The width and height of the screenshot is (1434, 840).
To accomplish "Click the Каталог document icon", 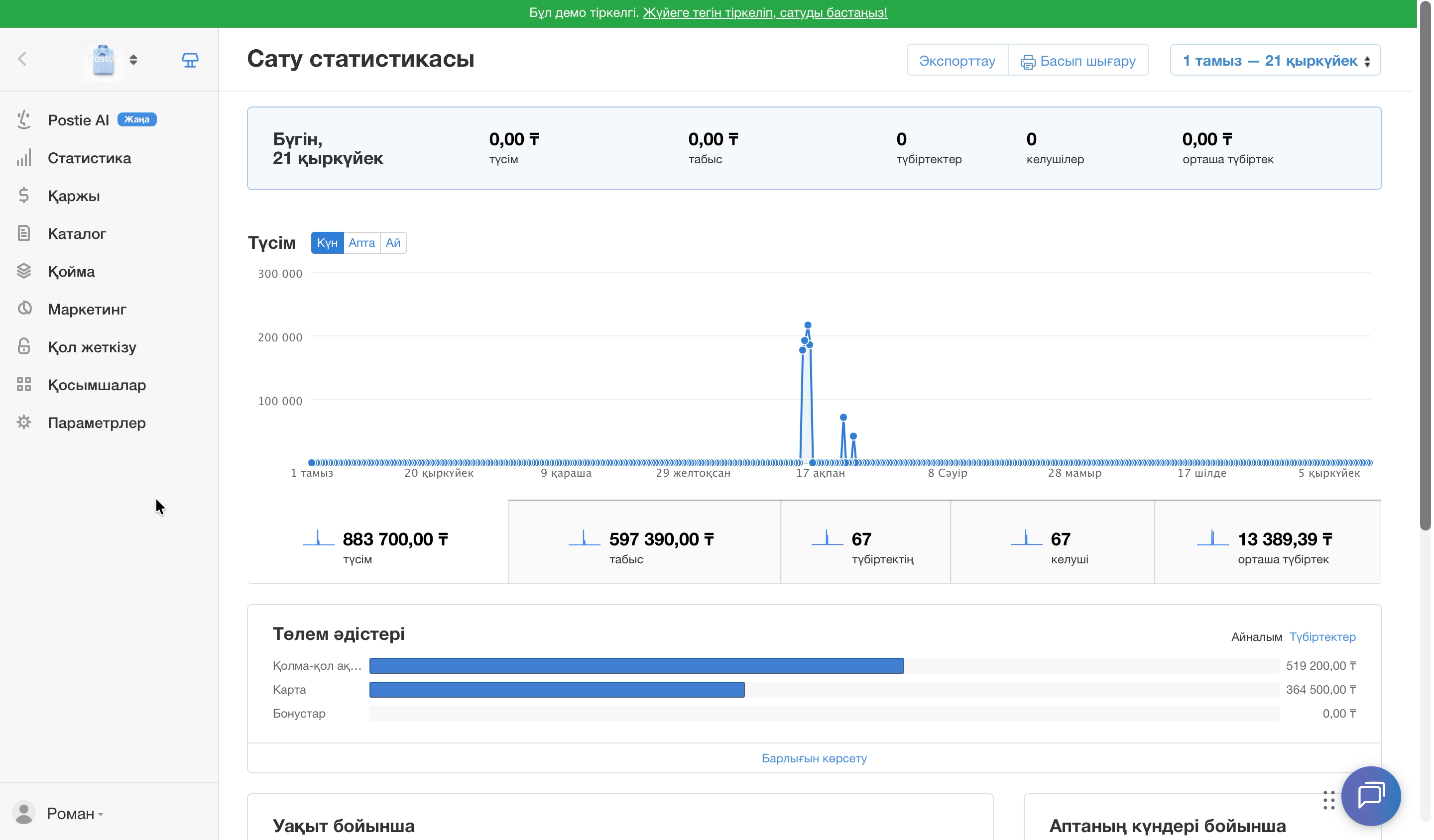I will pos(23,233).
